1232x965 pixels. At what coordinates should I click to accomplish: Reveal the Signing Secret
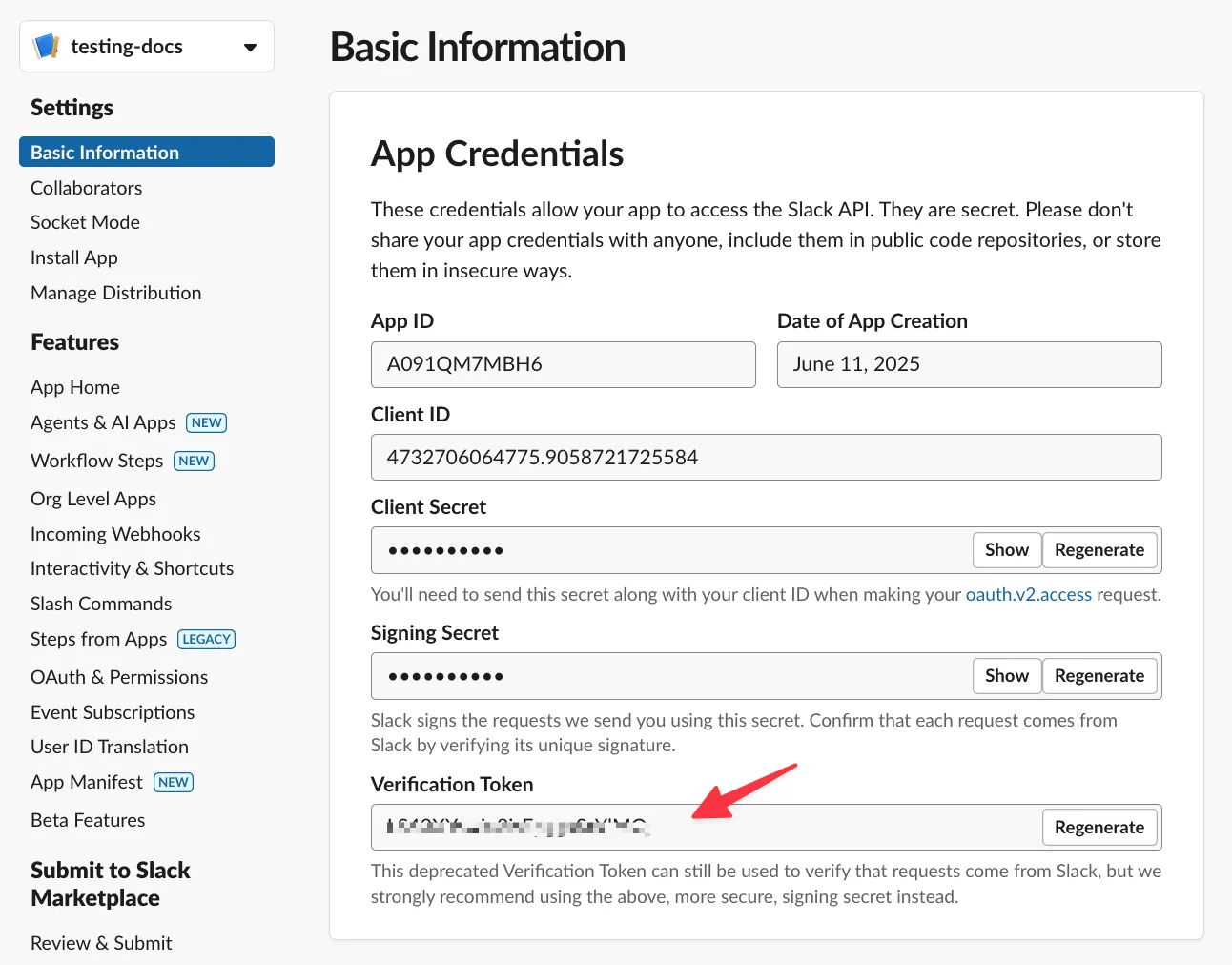[x=1006, y=676]
